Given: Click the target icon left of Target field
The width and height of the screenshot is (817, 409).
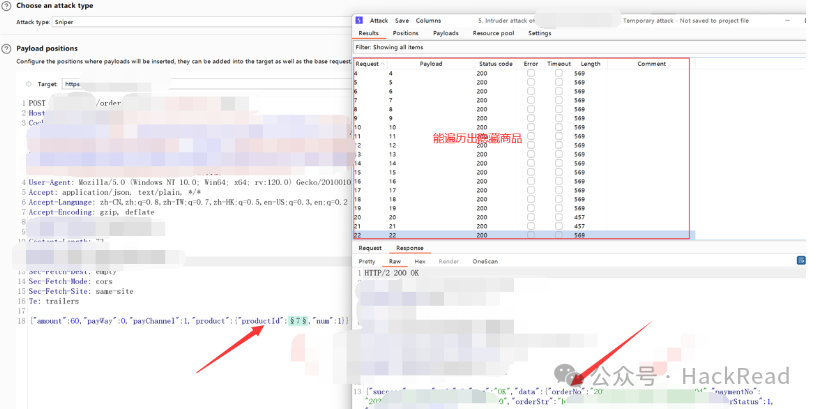Looking at the screenshot, I should click(28, 85).
